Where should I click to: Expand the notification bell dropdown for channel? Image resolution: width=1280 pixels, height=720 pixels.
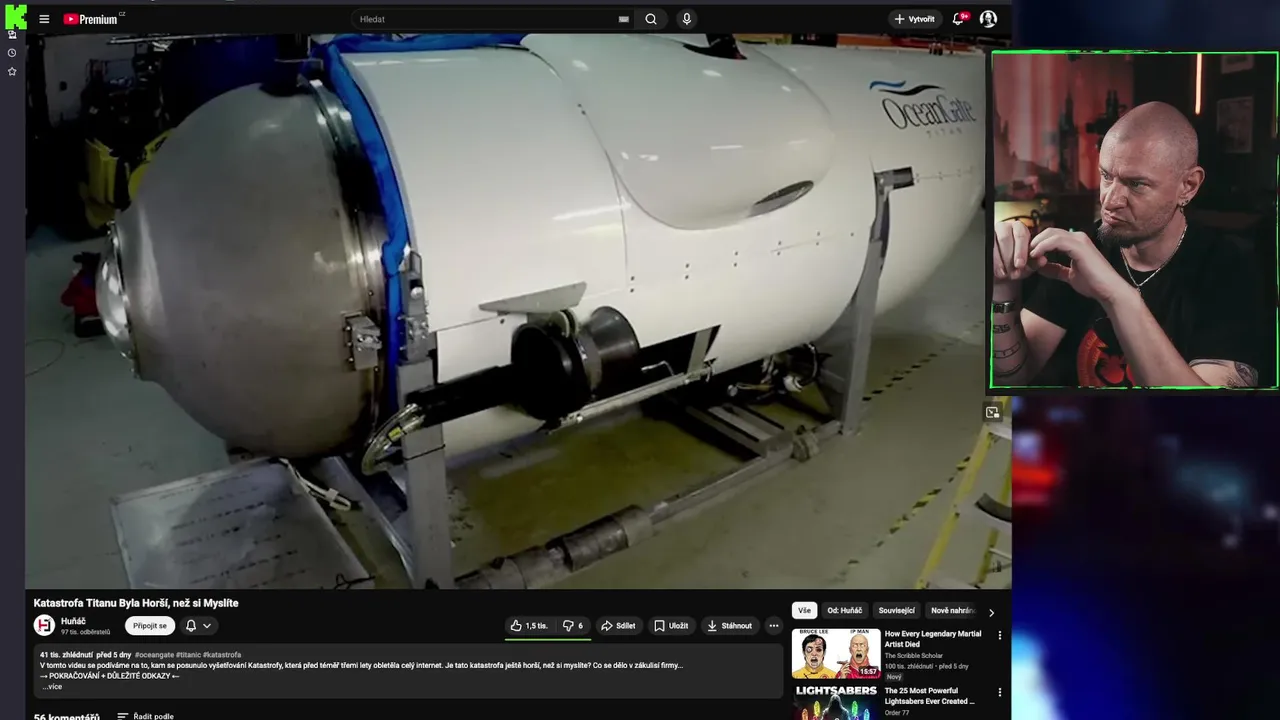[x=198, y=626]
